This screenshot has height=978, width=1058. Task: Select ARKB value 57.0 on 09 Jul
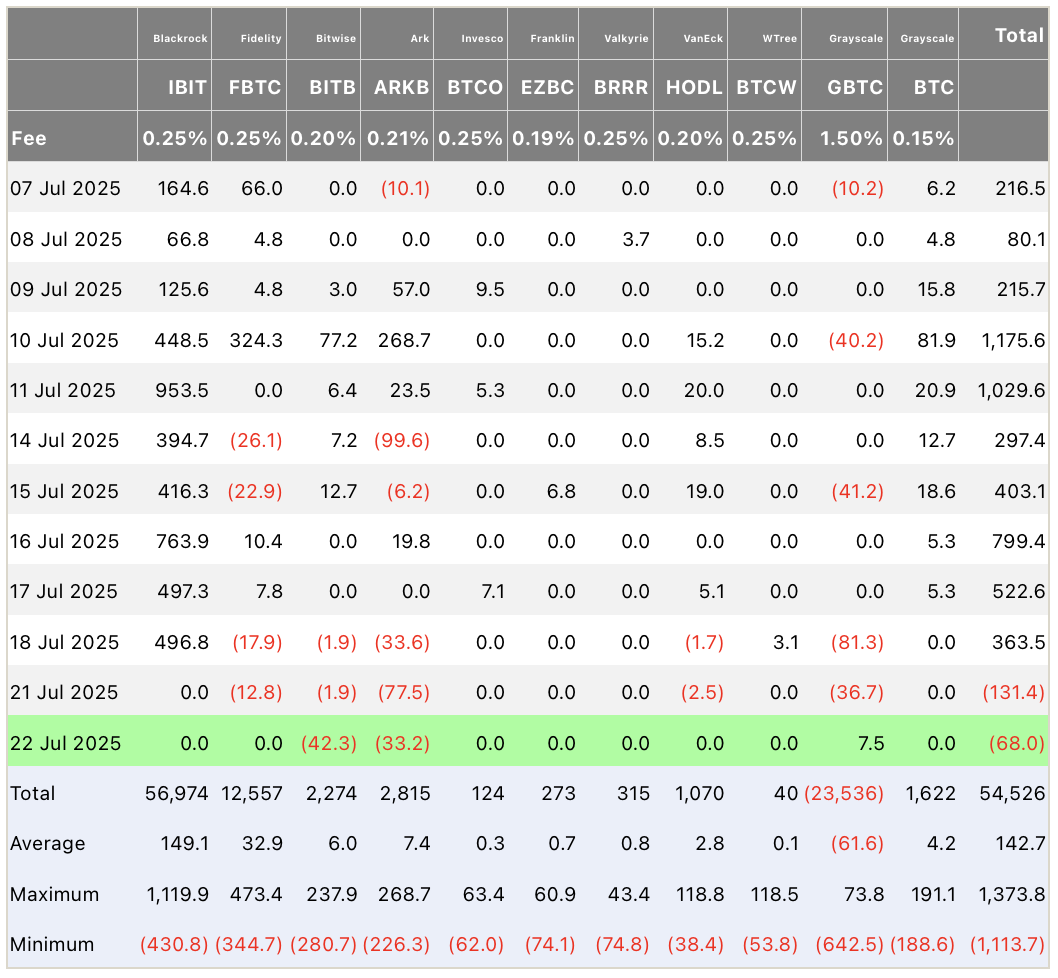click(x=411, y=290)
